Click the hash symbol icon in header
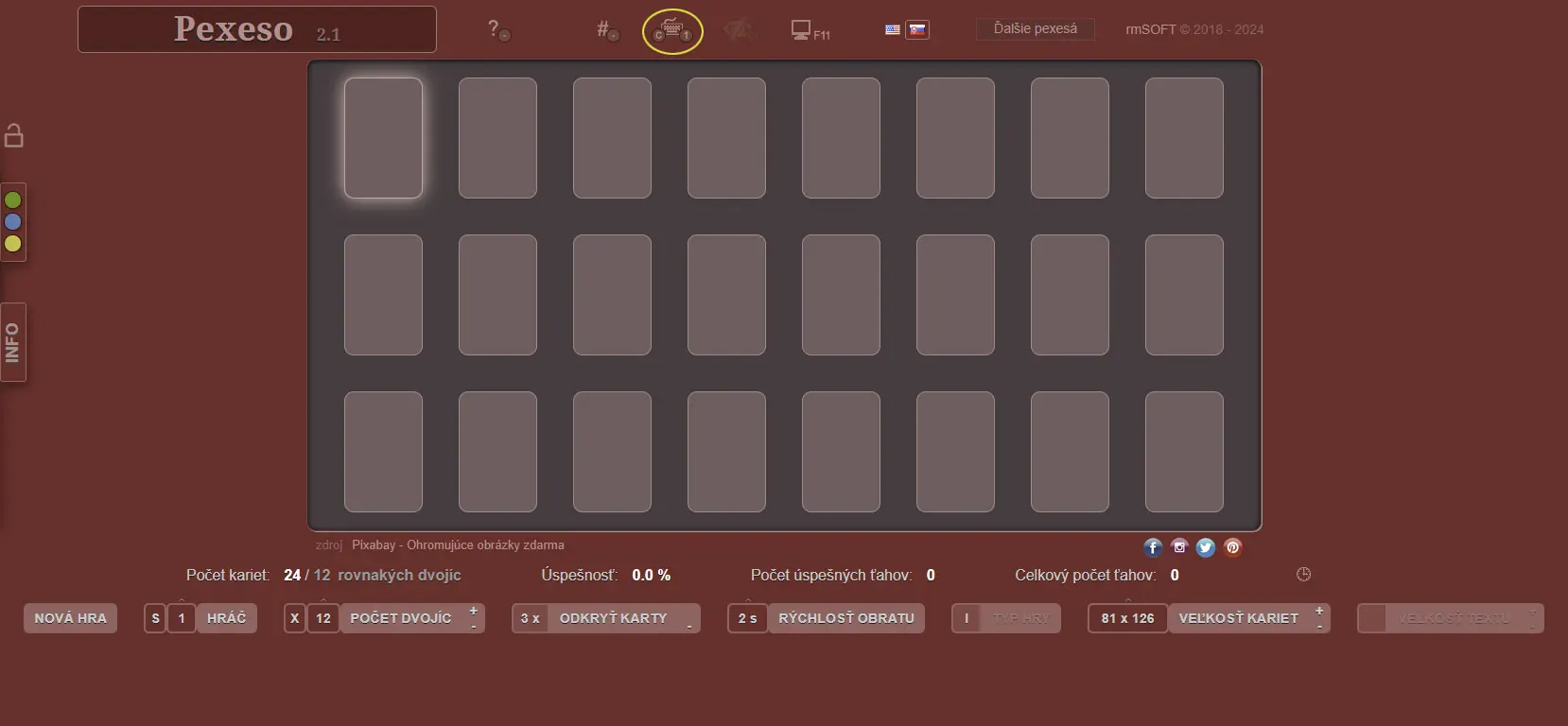 (605, 30)
